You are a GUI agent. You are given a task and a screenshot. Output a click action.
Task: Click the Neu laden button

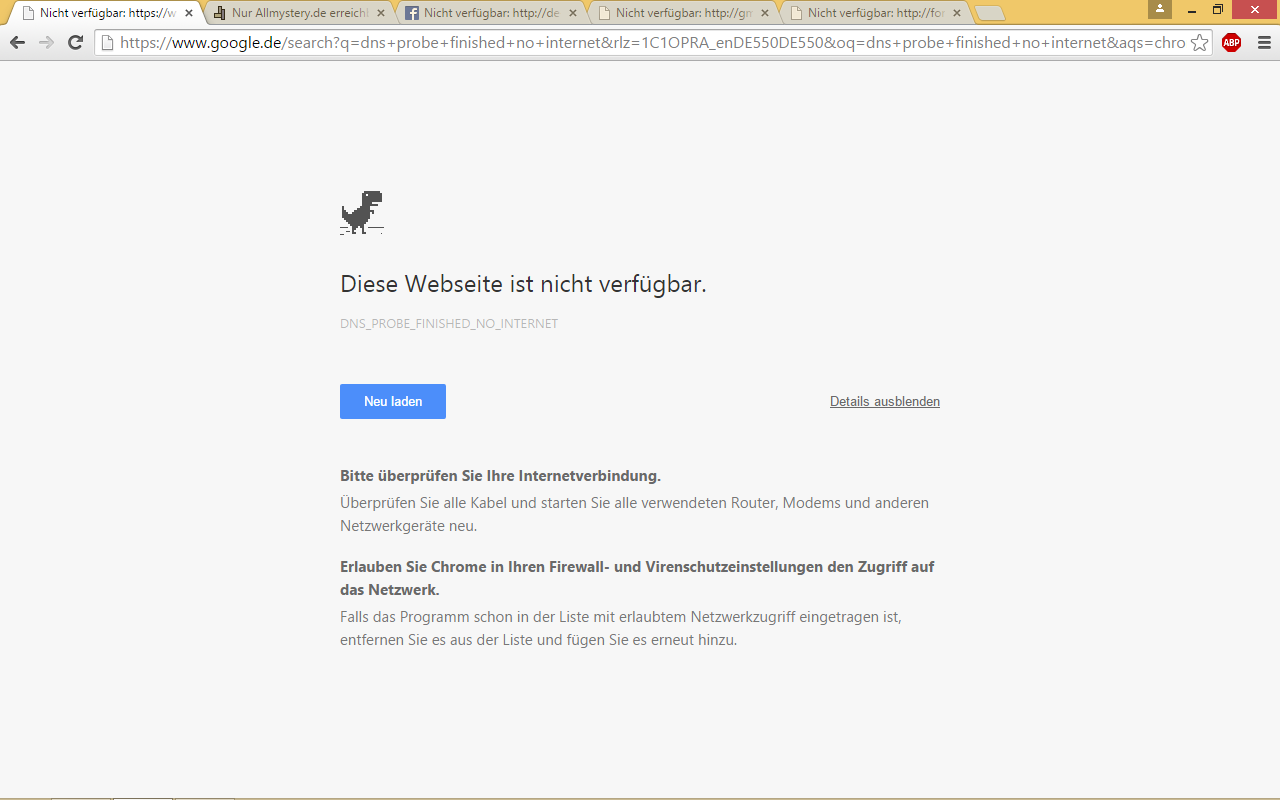393,401
